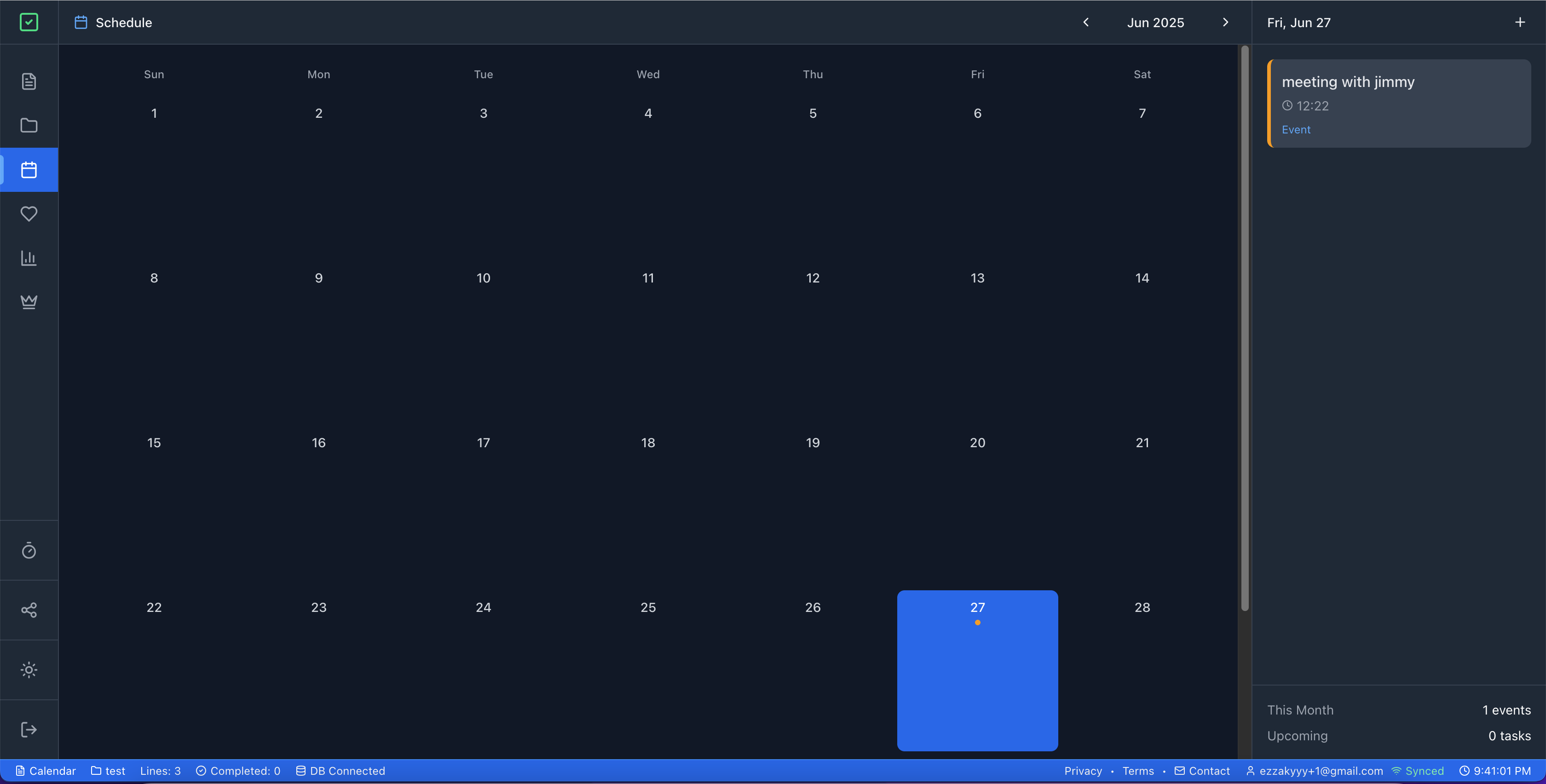The height and width of the screenshot is (784, 1546).
Task: Click the heart favorites sidebar icon
Action: pyautogui.click(x=29, y=213)
